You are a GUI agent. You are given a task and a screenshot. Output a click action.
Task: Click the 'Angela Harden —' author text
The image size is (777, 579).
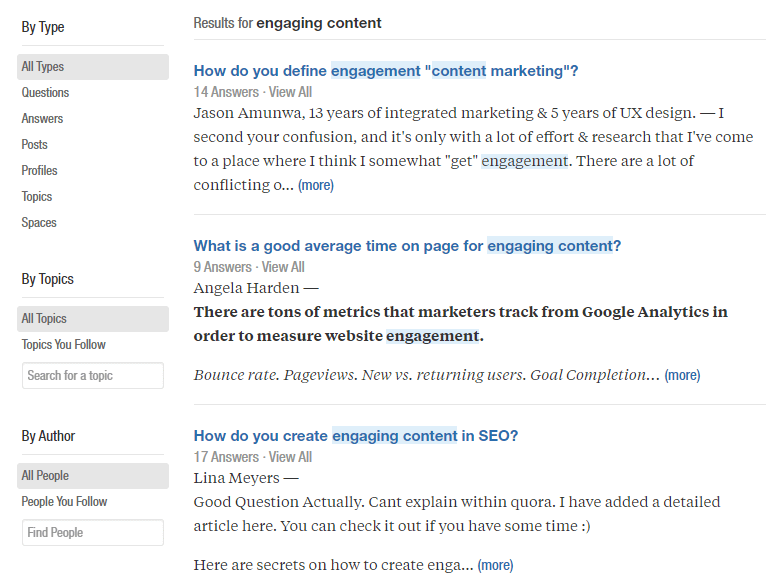(x=256, y=288)
